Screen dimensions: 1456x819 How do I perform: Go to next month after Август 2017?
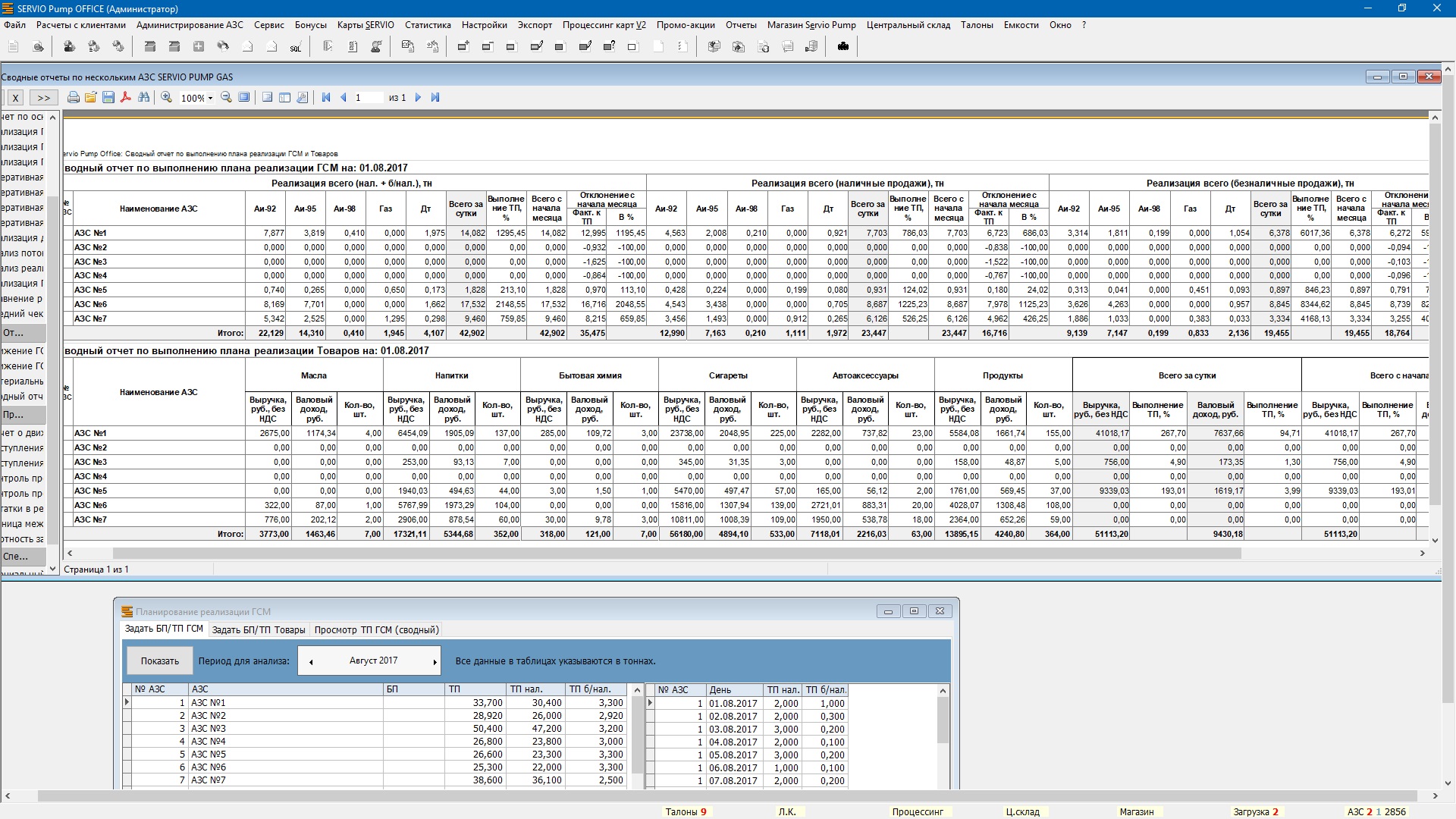point(435,662)
